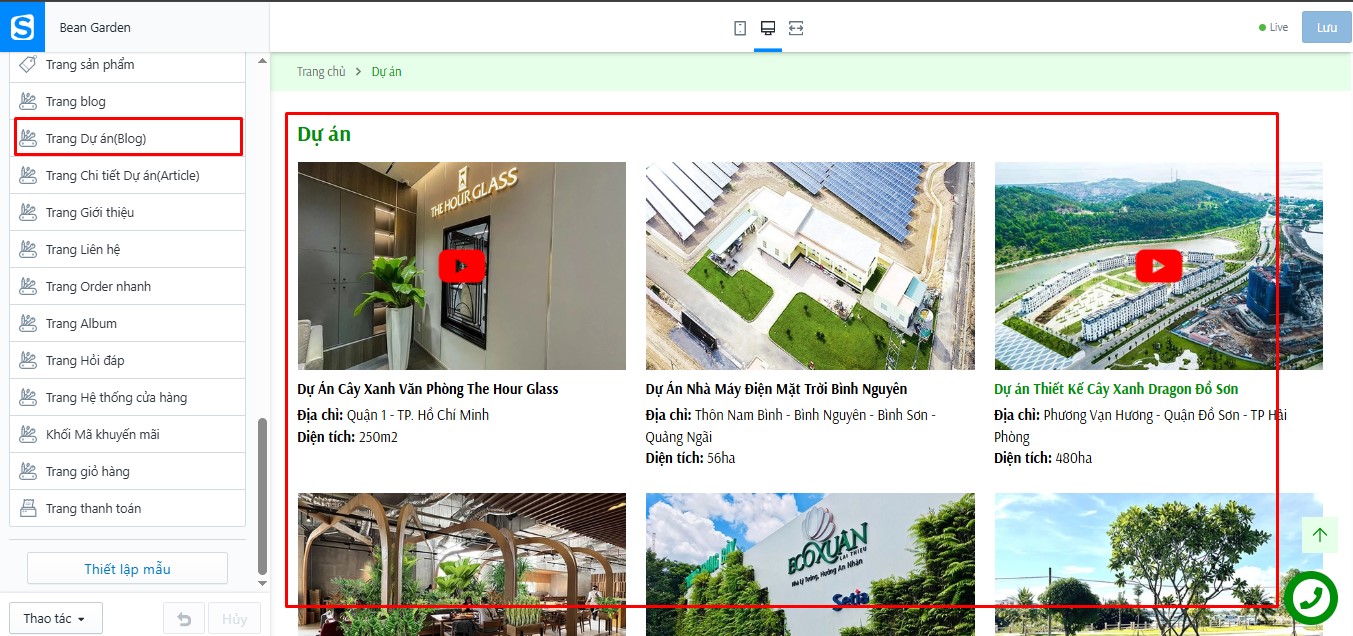Open Trang thanh toán item
Screen dimensions: 1353x636
tap(128, 508)
